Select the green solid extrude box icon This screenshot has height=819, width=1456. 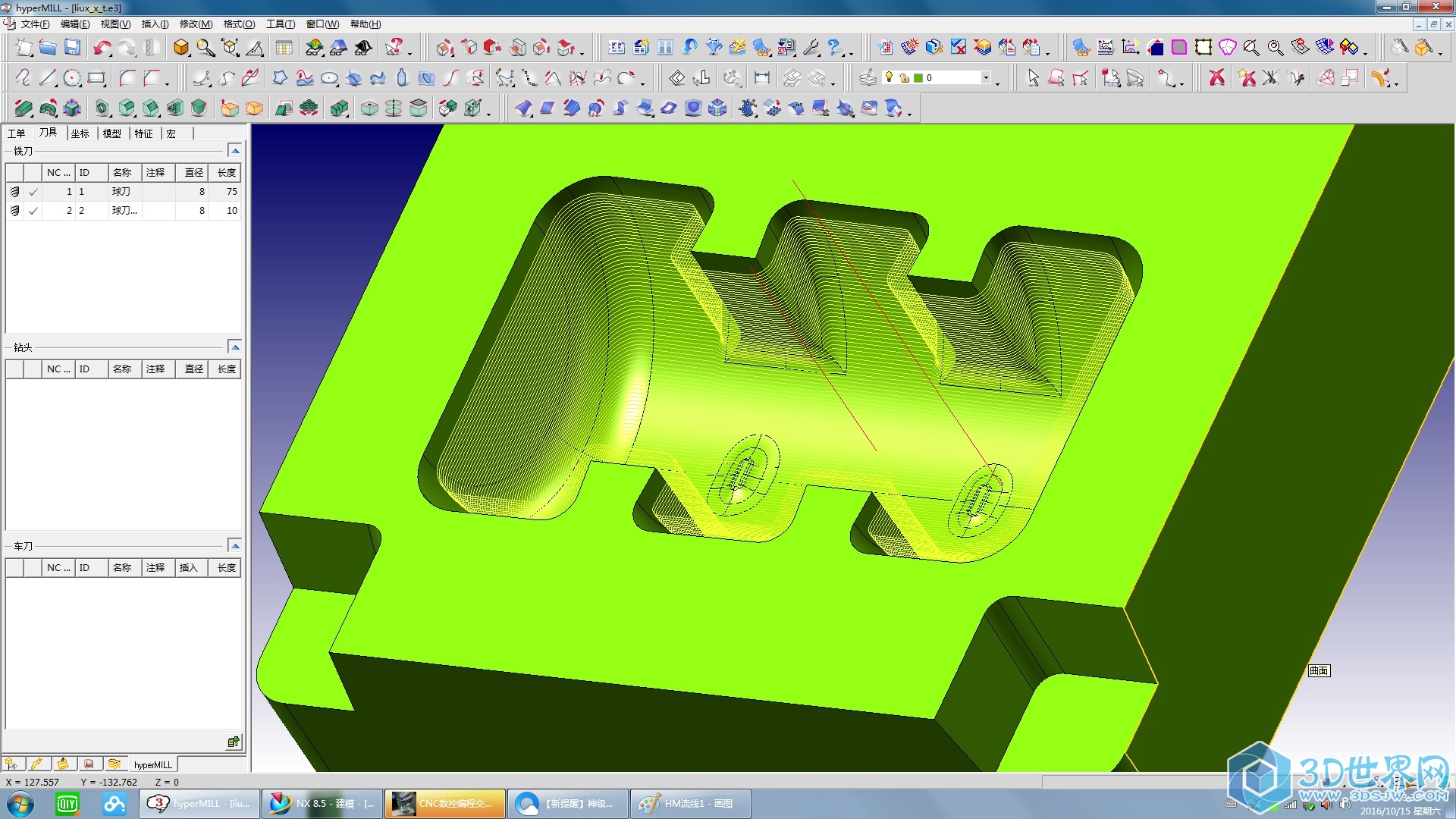click(24, 108)
